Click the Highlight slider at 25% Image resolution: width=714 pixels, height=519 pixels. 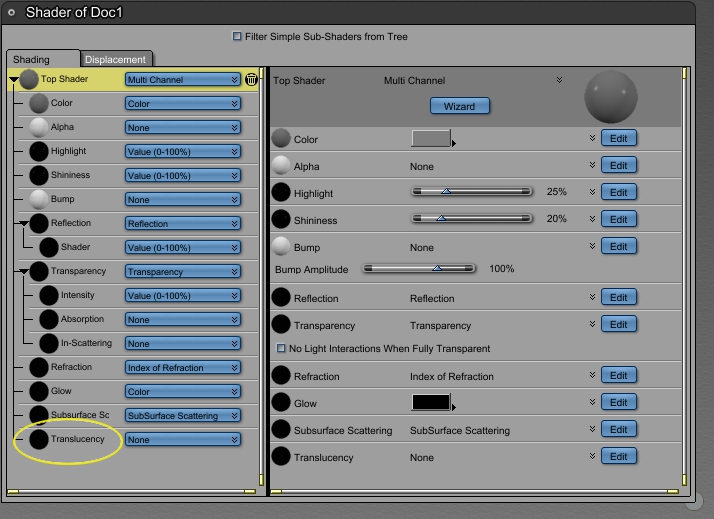(x=471, y=191)
